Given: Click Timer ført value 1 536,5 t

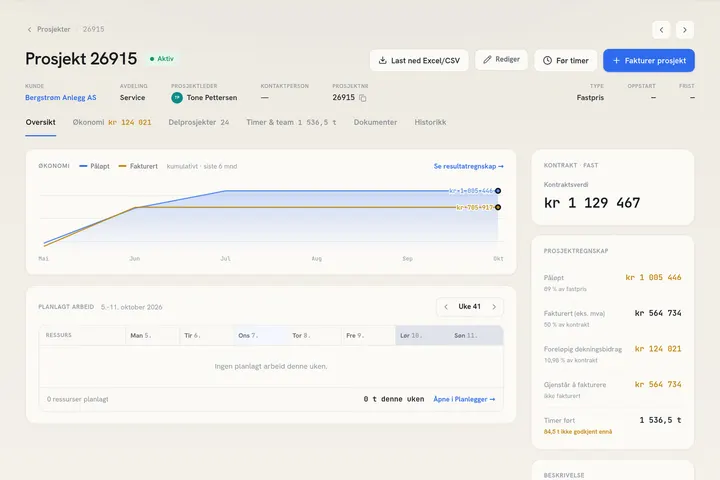Looking at the screenshot, I should click(x=660, y=420).
